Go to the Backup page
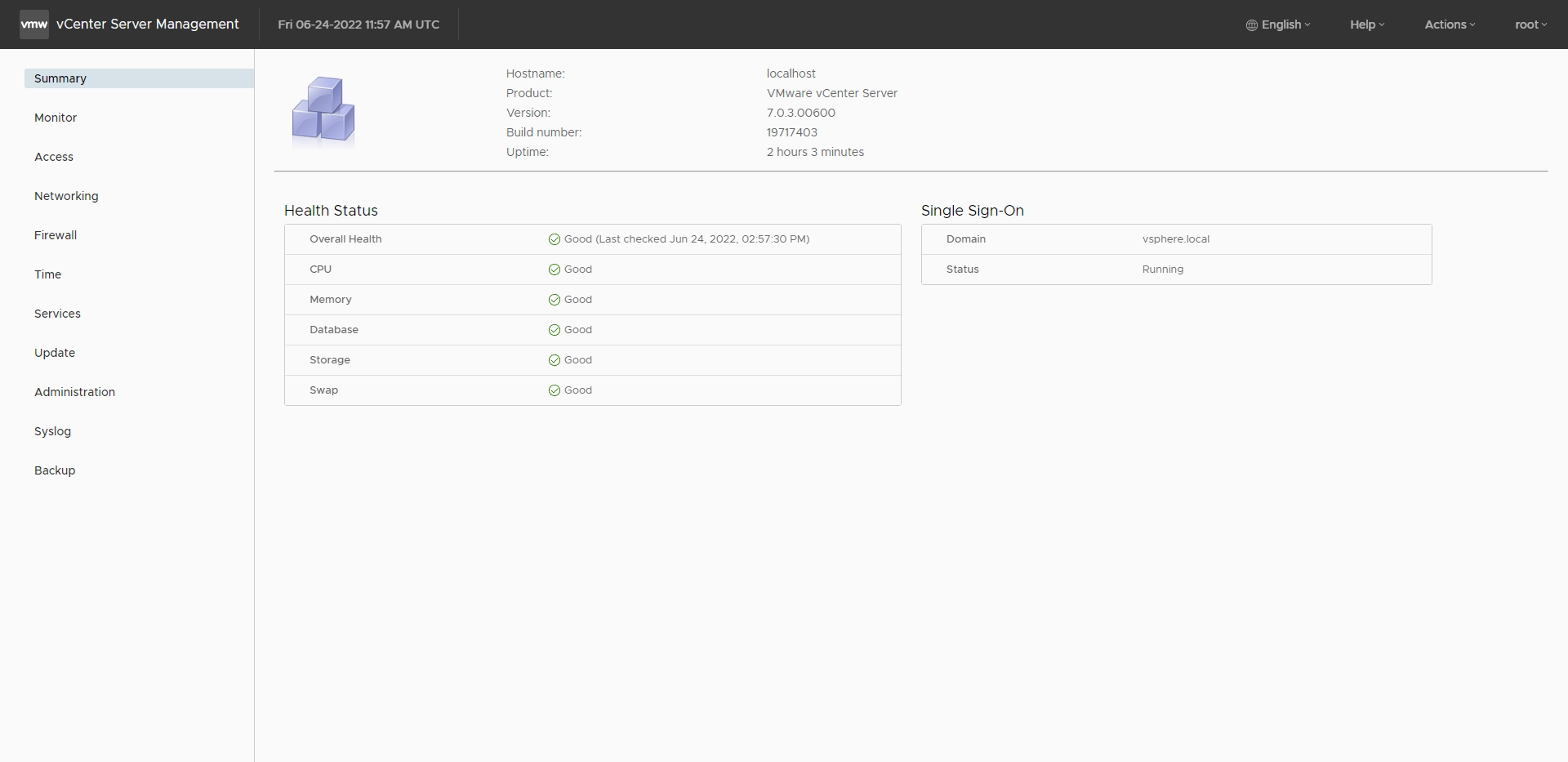 (55, 470)
